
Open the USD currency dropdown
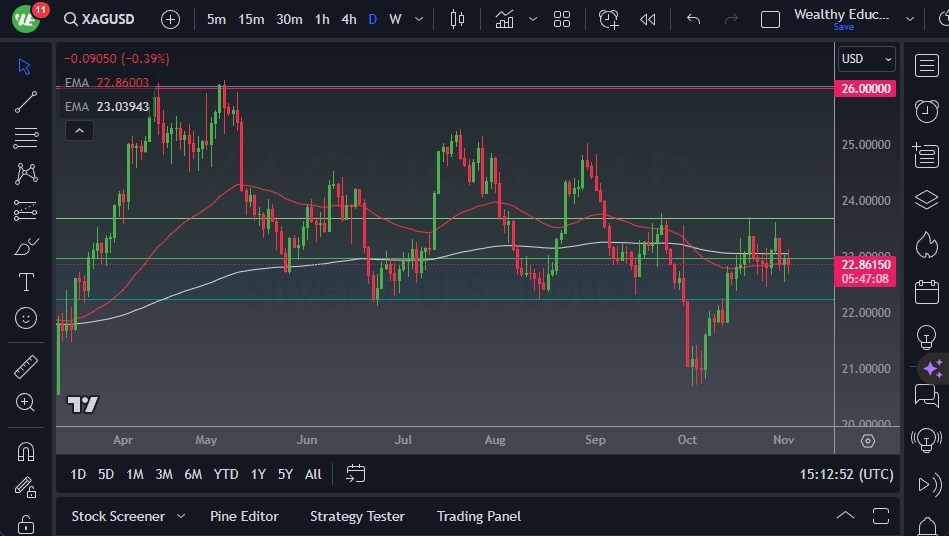[866, 59]
